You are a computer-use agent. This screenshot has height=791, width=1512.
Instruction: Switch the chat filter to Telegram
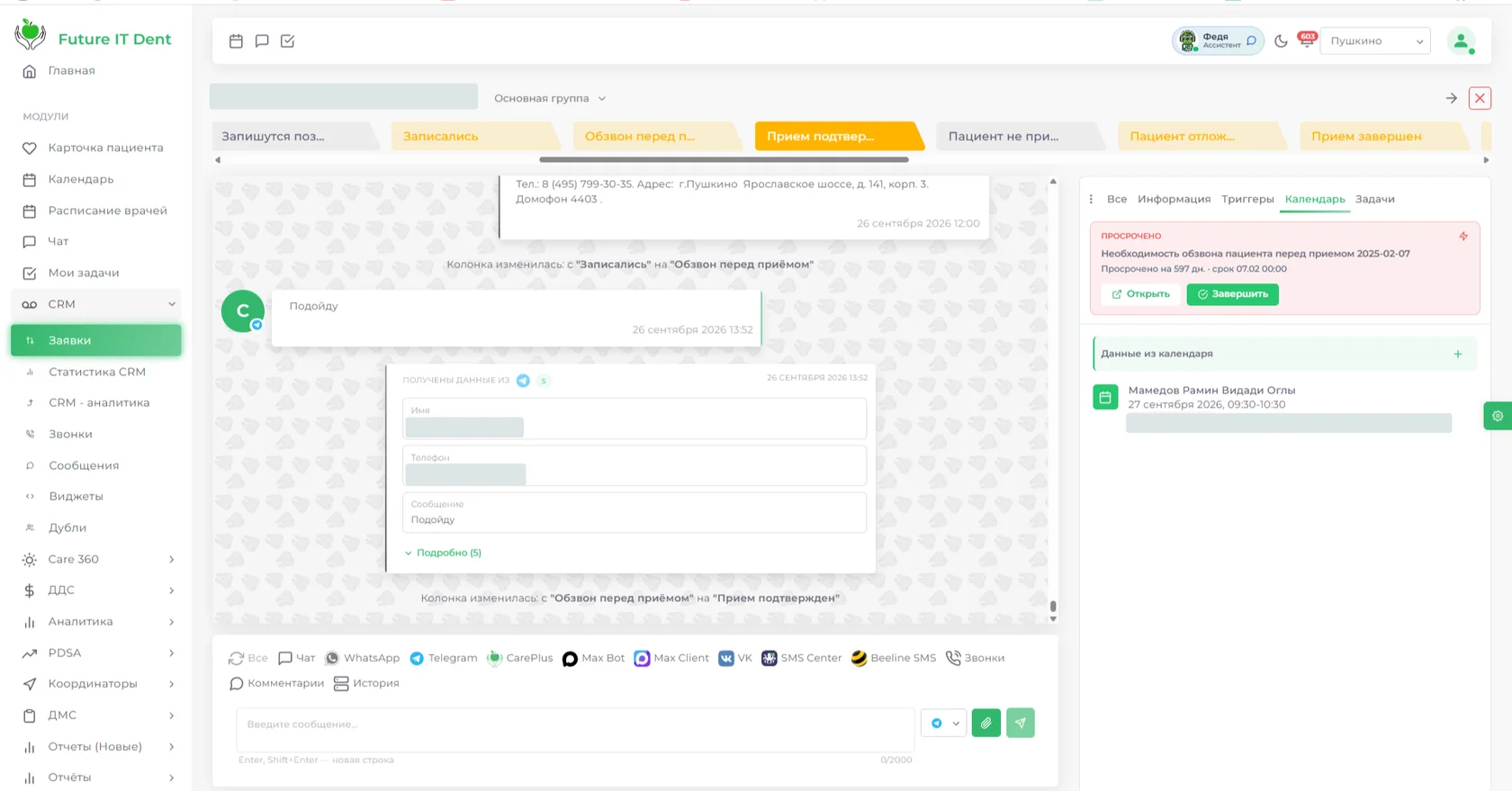click(x=444, y=658)
